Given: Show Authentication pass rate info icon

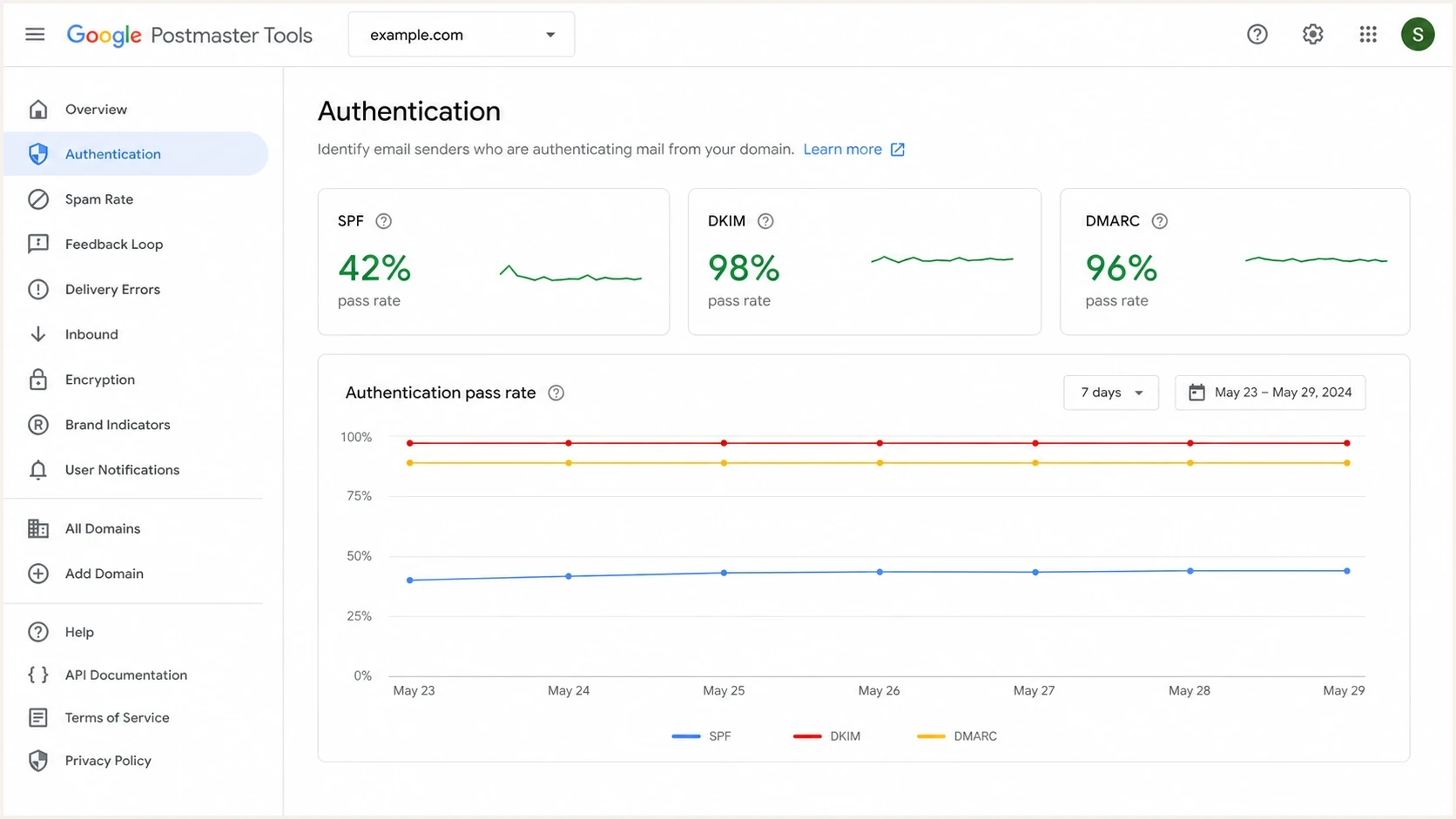Looking at the screenshot, I should coord(556,393).
